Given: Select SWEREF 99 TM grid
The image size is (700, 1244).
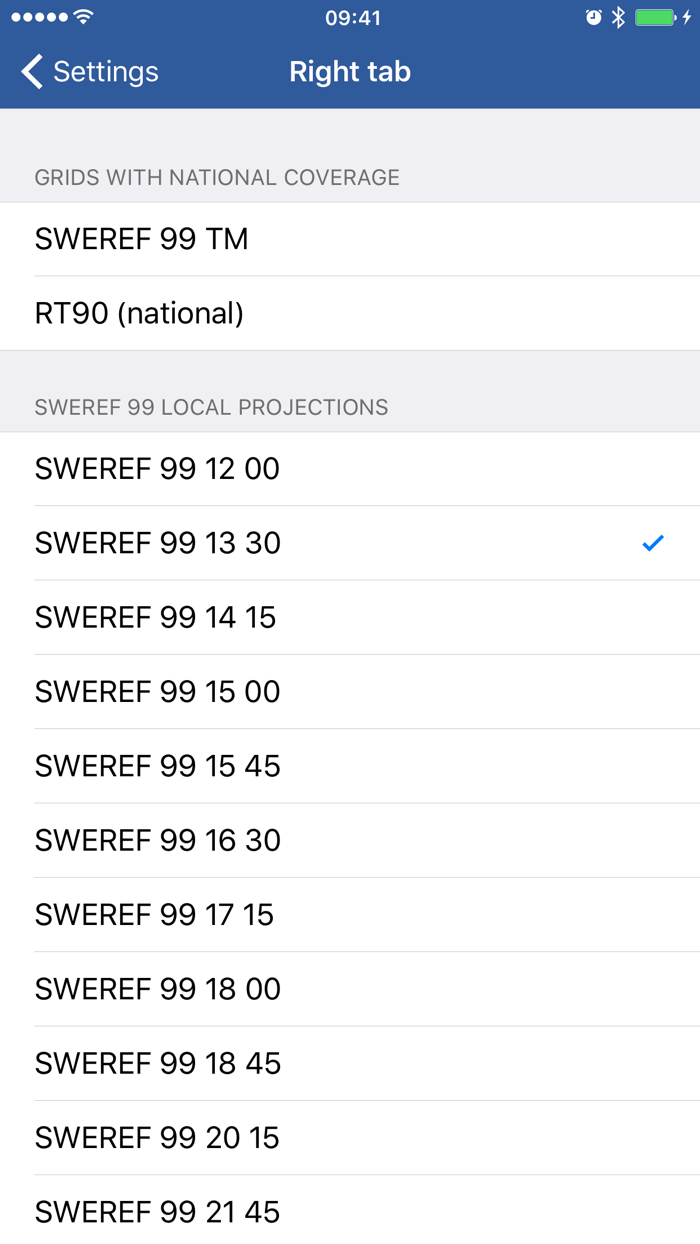Looking at the screenshot, I should [x=141, y=238].
